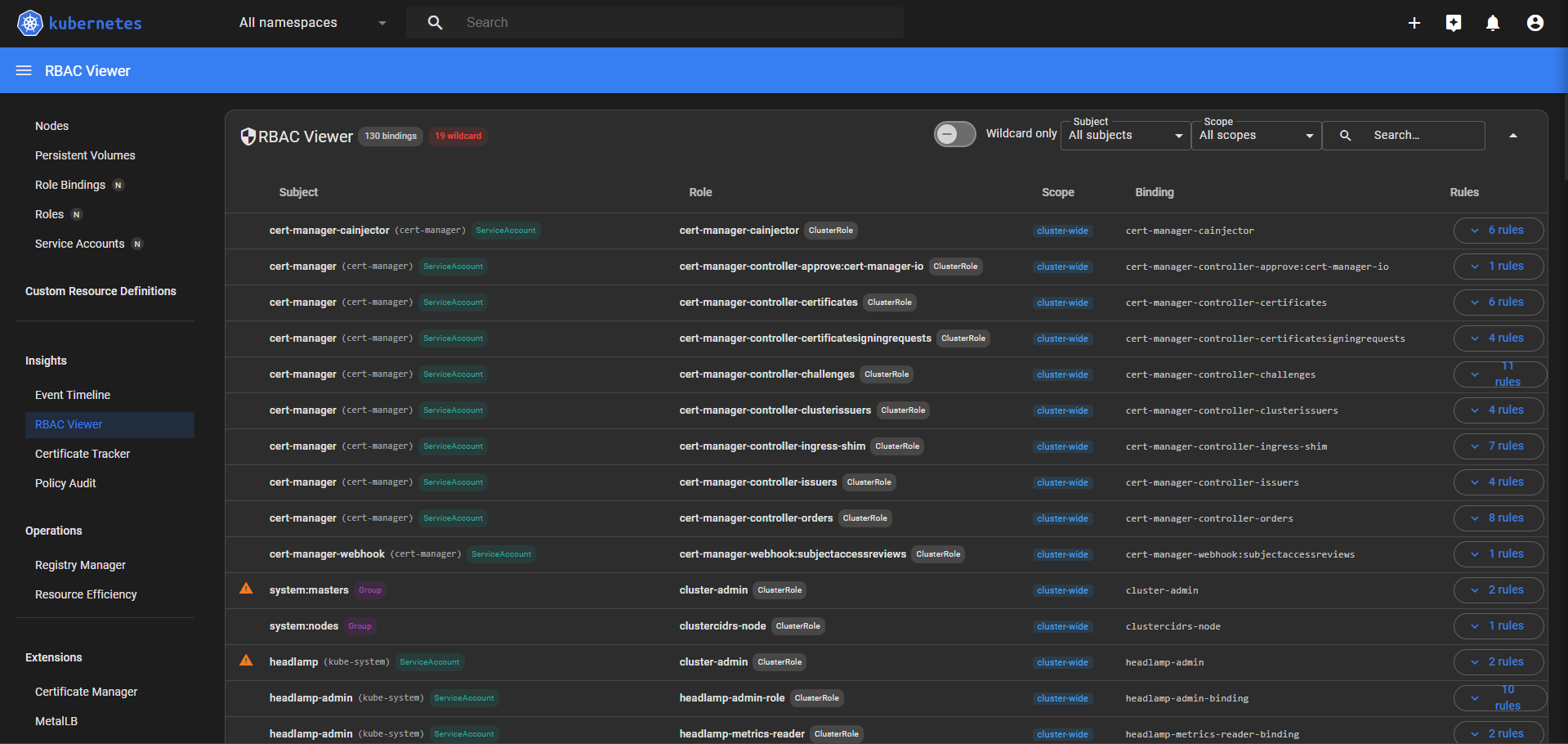Click warning triangle on system:masters row

pos(246,589)
